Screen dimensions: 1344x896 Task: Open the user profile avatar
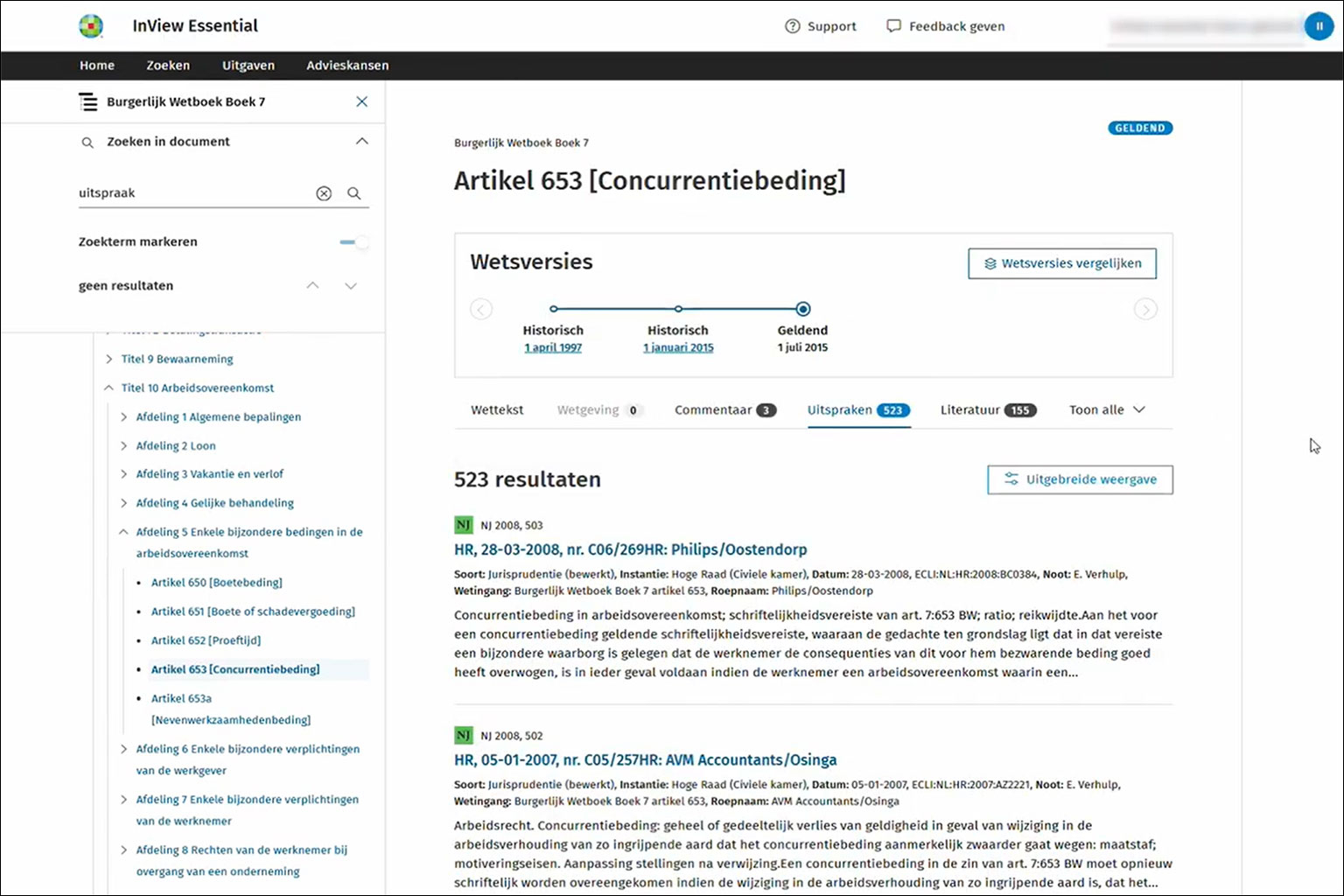(x=1319, y=26)
